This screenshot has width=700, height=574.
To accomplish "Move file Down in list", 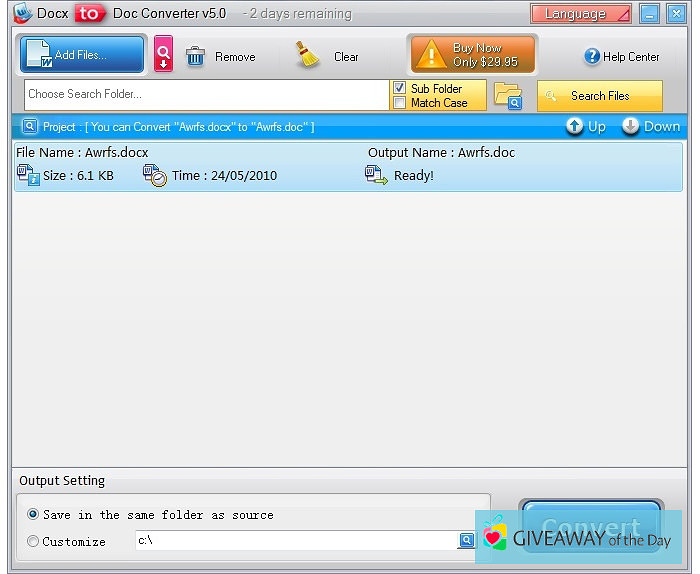I will pos(650,127).
